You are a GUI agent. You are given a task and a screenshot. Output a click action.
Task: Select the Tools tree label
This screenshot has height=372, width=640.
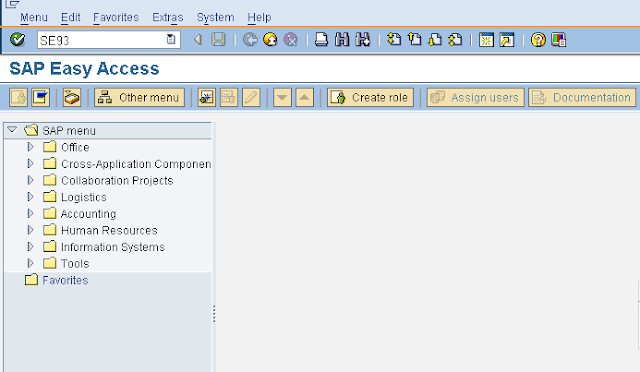point(75,264)
